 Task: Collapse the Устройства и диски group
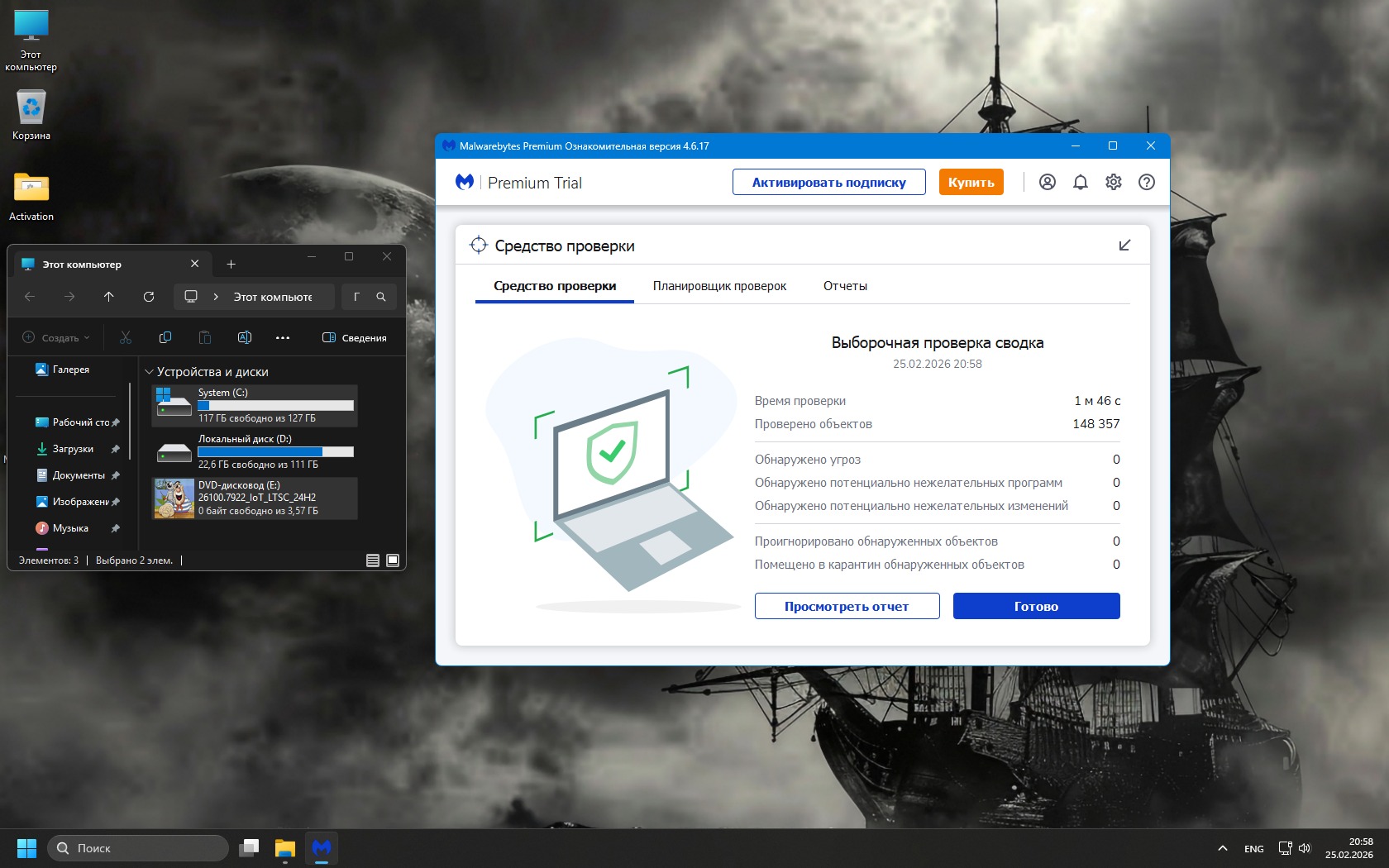click(x=149, y=372)
